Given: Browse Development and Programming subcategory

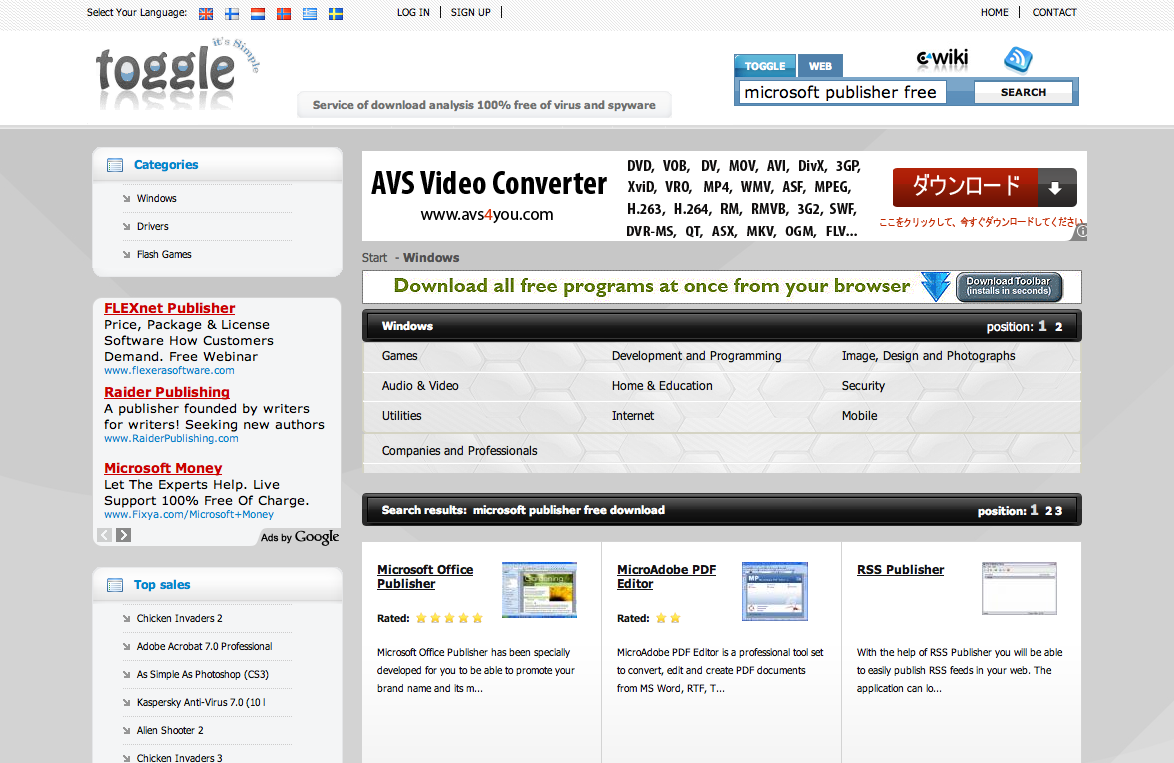Looking at the screenshot, I should 696,356.
